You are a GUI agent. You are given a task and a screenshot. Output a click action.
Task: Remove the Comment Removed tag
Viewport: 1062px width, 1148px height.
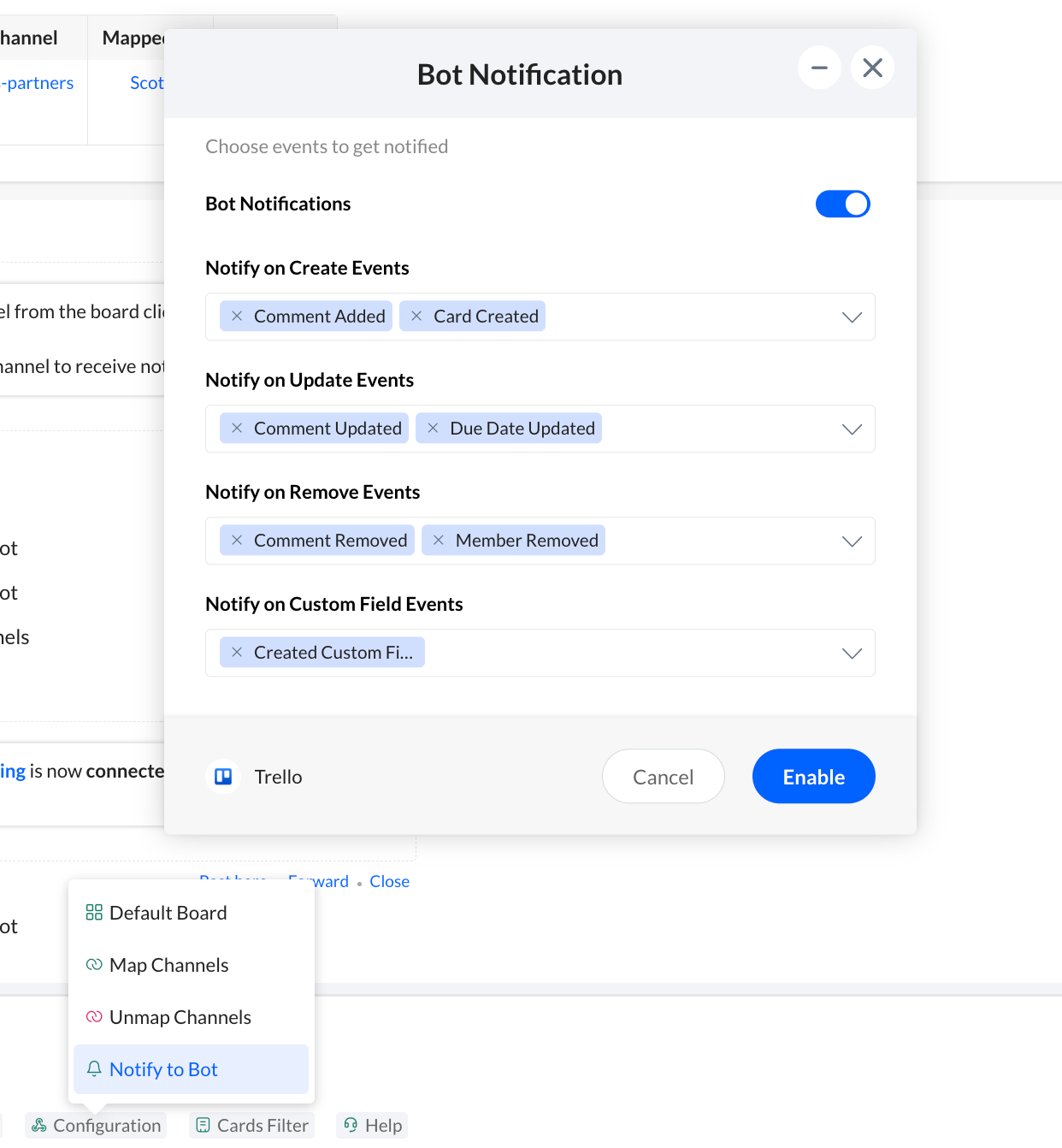237,541
